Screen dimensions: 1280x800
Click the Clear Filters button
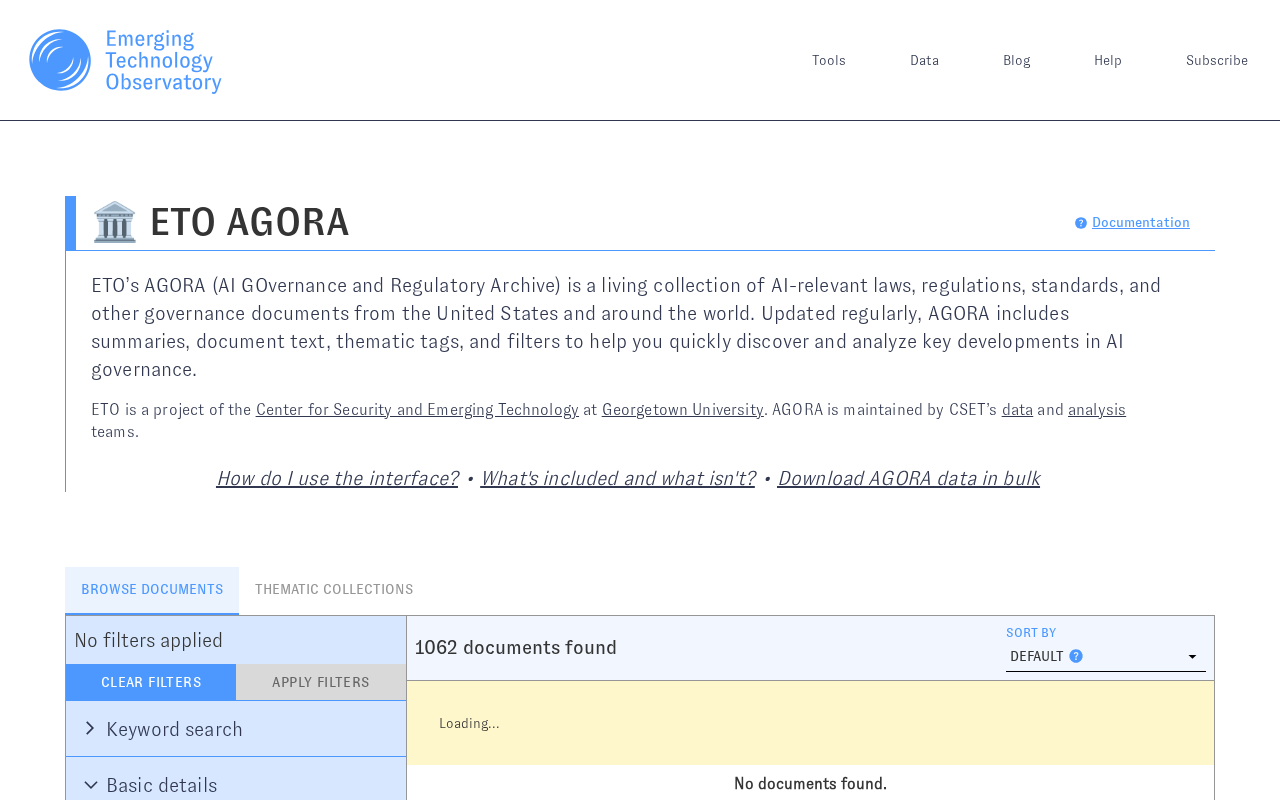[x=151, y=682]
